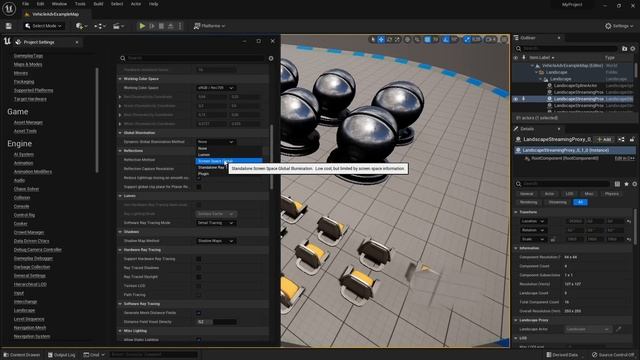Choose Lumen in the GI method list
The height and width of the screenshot is (360, 640).
[229, 155]
